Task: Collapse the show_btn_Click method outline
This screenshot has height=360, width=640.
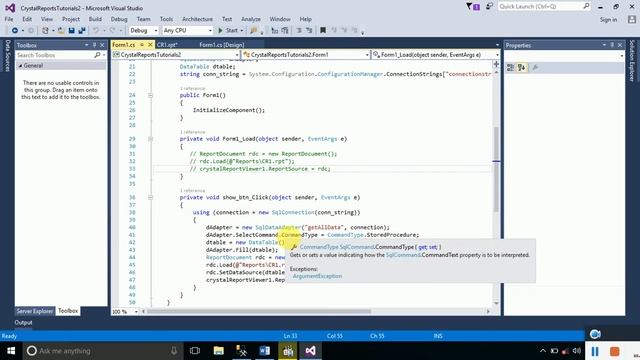Action: [150, 197]
